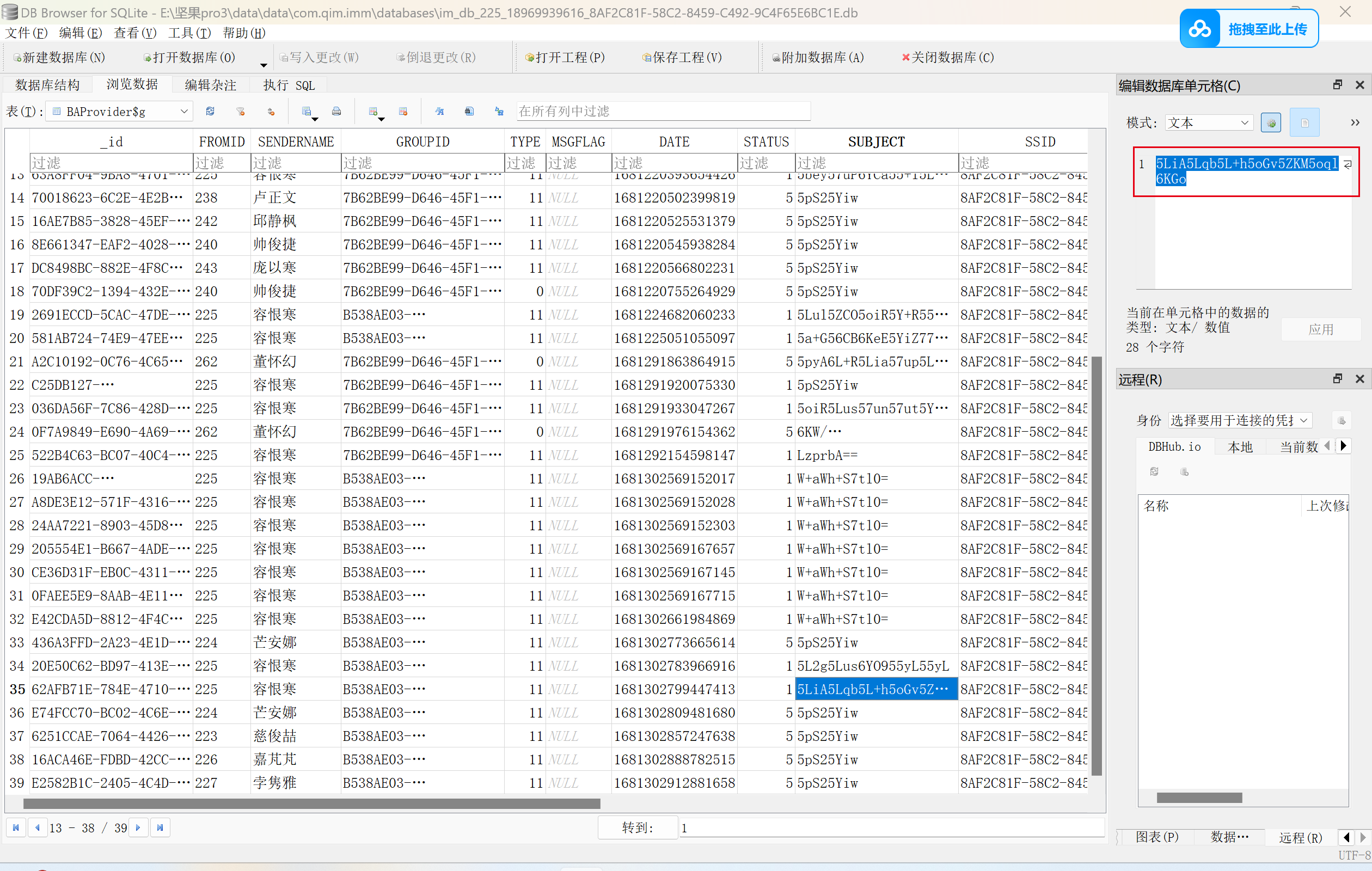1372x871 pixels.
Task: Click 关闭数据库(C) button
Action: point(947,57)
